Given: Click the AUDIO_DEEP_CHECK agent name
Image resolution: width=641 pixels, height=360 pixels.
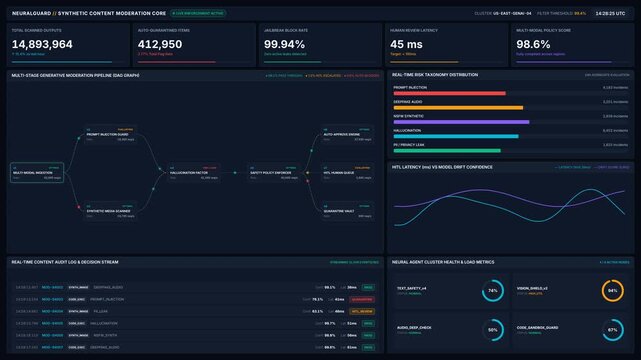Looking at the screenshot, I should point(414,327).
